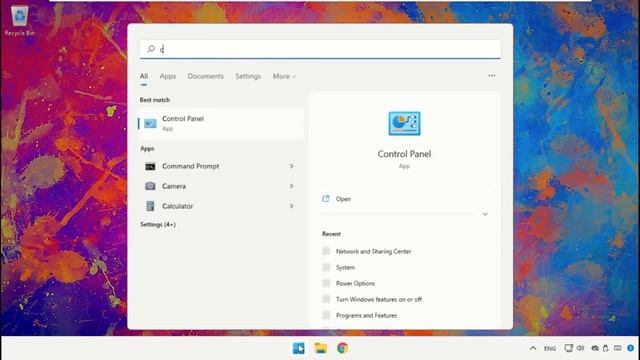Open Calculator from Apps list
The height and width of the screenshot is (360, 640).
[x=221, y=206]
